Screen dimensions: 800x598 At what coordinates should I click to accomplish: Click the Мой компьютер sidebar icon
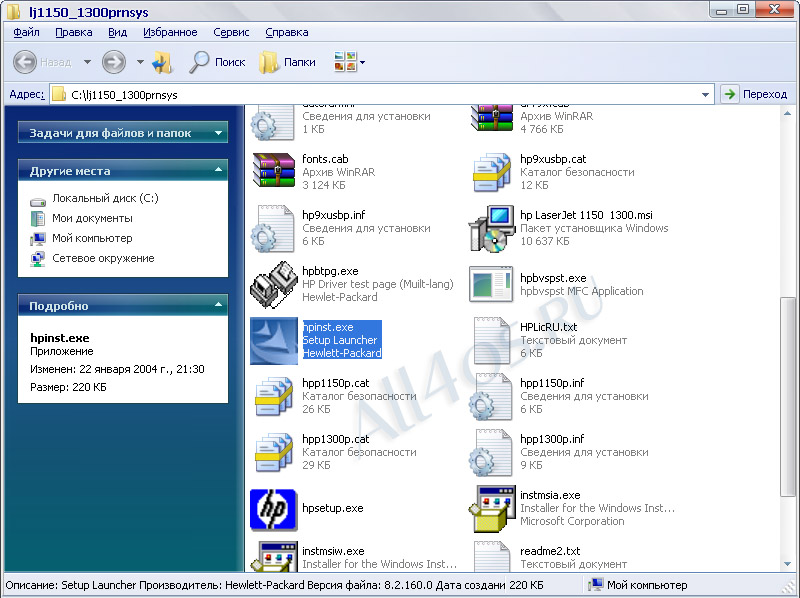(38, 238)
